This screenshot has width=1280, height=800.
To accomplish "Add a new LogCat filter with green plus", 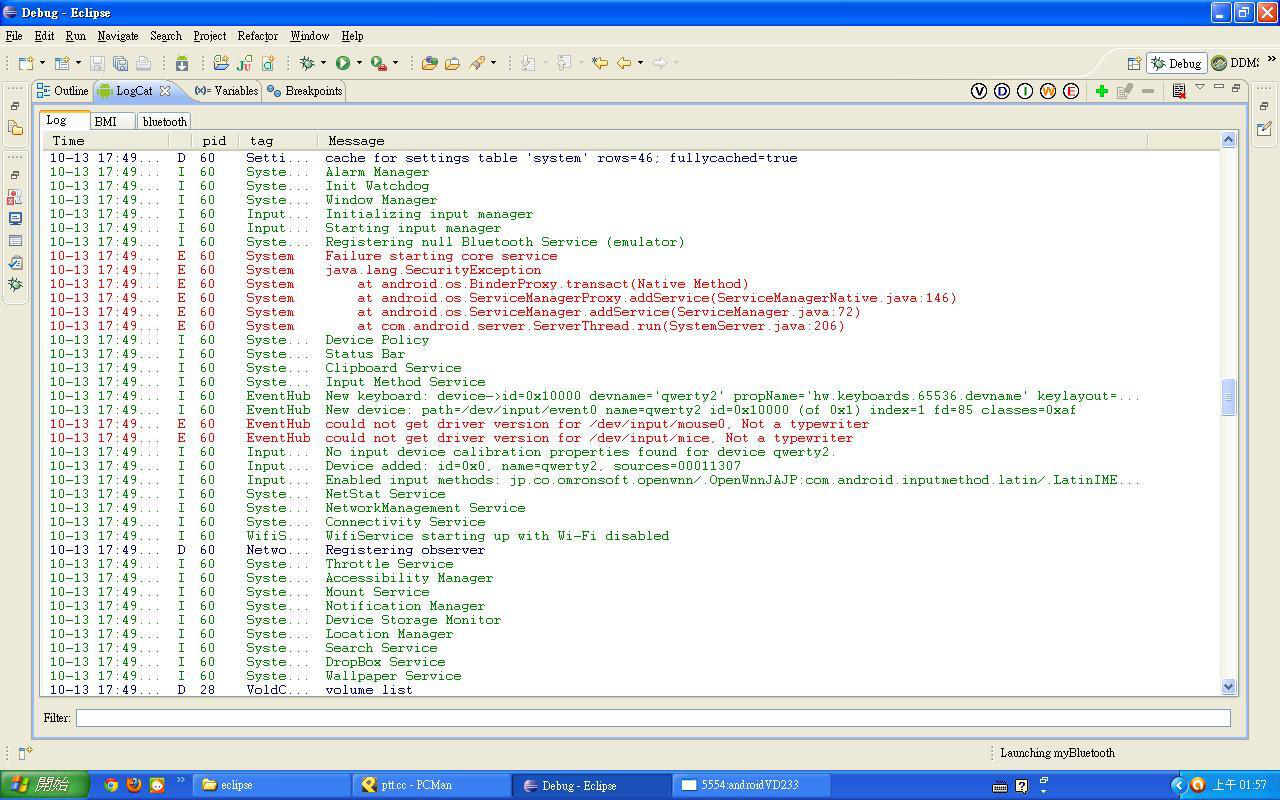I will (1101, 91).
